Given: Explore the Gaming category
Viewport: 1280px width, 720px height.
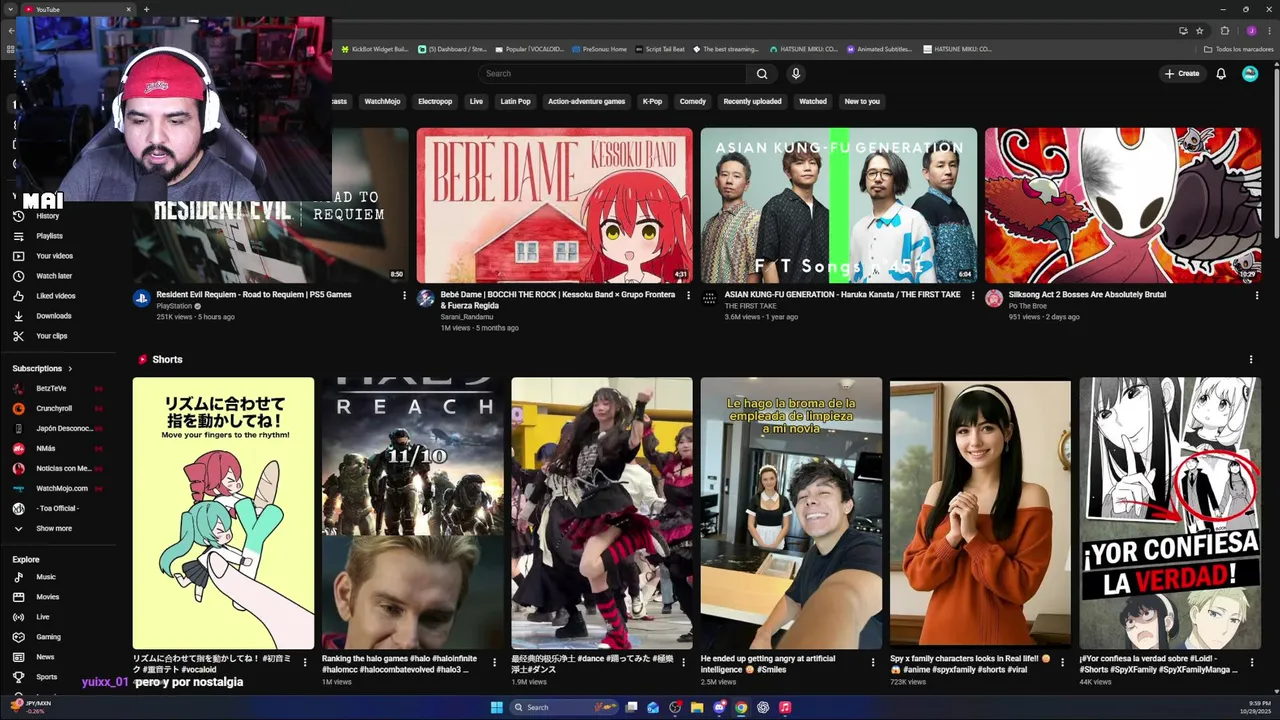Looking at the screenshot, I should (48, 637).
